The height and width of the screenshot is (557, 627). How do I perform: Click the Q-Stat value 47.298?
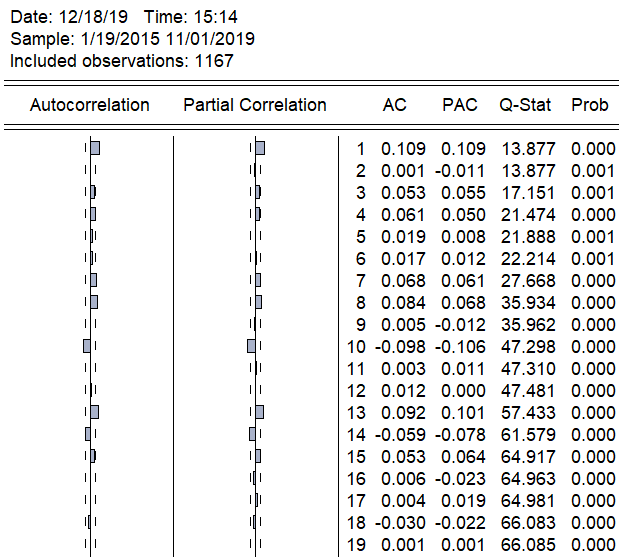coord(527,346)
